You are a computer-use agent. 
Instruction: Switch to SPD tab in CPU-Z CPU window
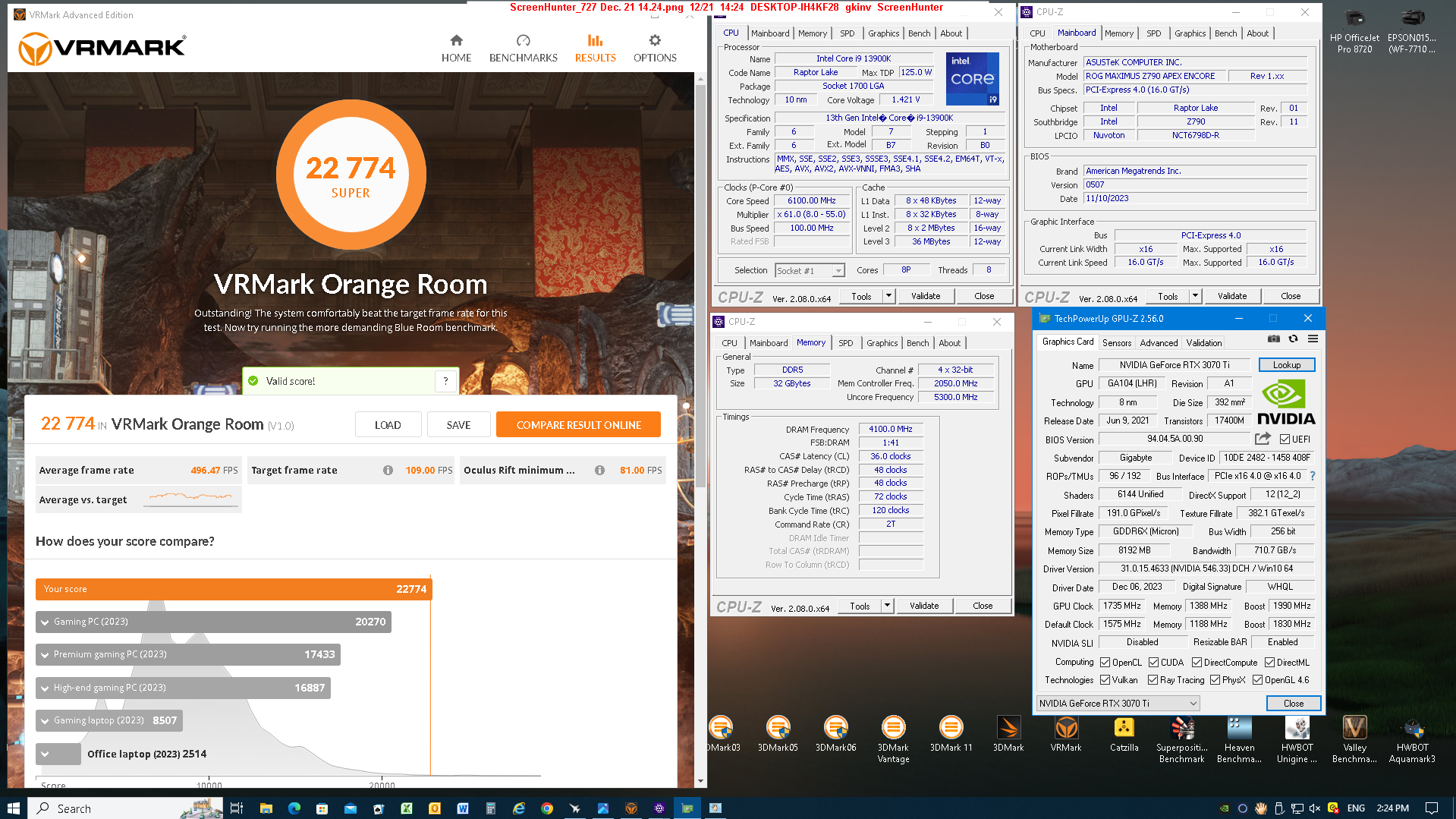[847, 33]
